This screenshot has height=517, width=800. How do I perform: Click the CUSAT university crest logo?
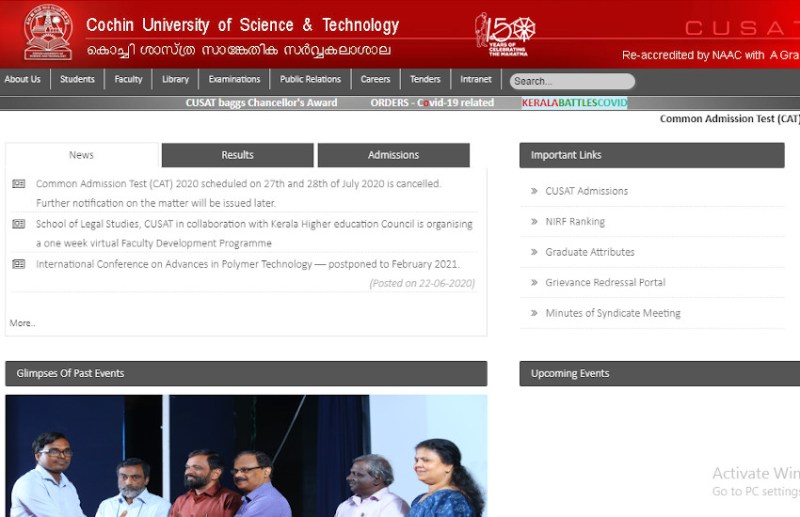click(x=48, y=32)
